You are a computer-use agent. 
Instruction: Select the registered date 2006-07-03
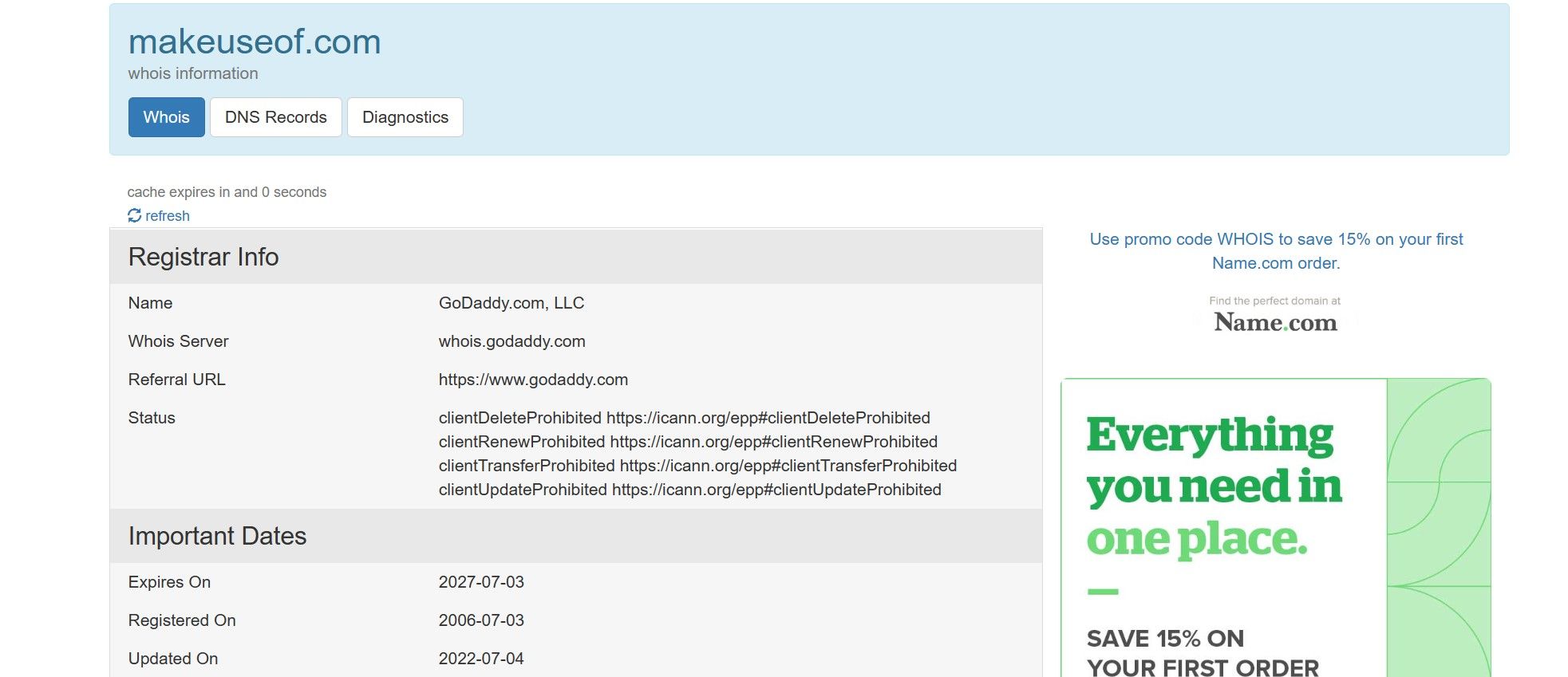coord(481,620)
